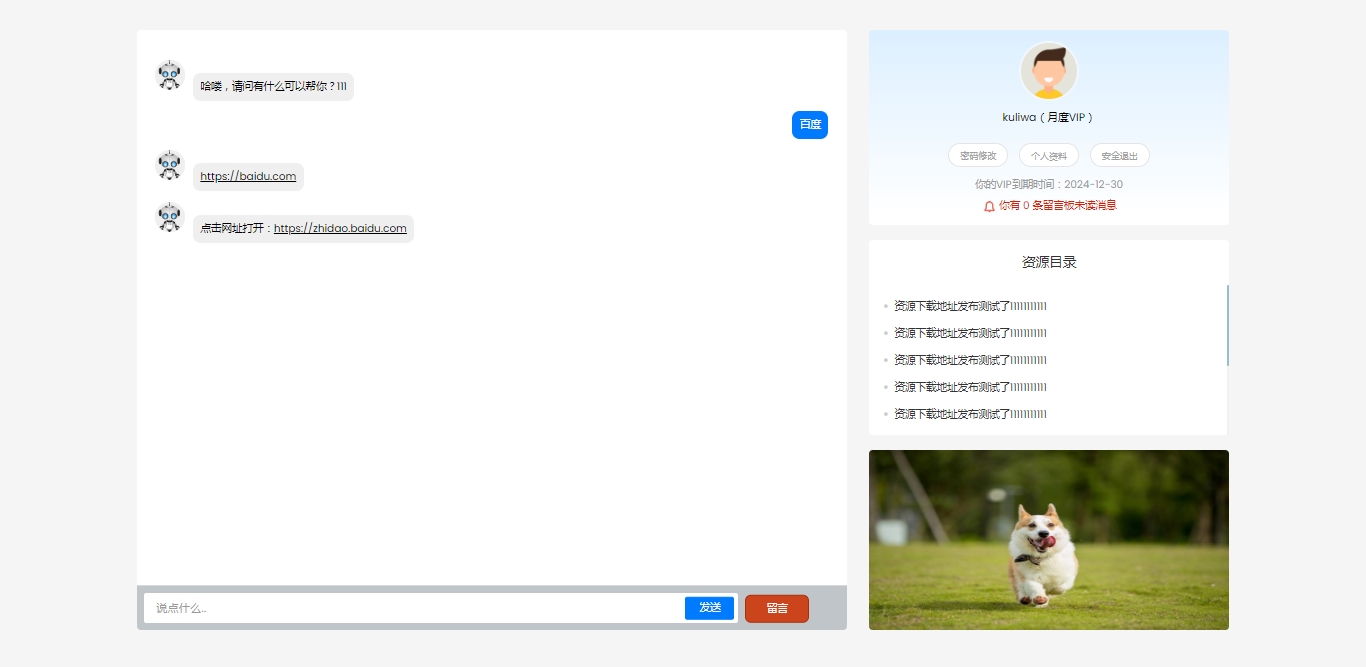Click the robot avatar beside the greeting message
The width and height of the screenshot is (1366, 667).
tap(170, 75)
